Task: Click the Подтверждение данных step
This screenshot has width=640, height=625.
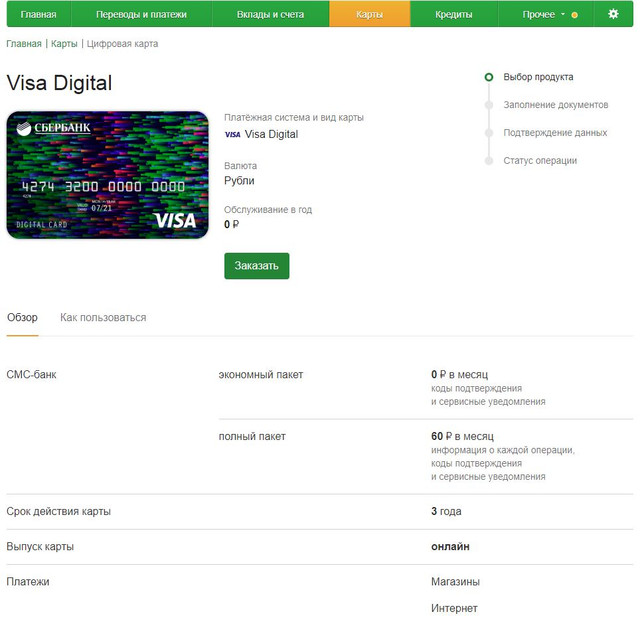Action: coord(555,133)
